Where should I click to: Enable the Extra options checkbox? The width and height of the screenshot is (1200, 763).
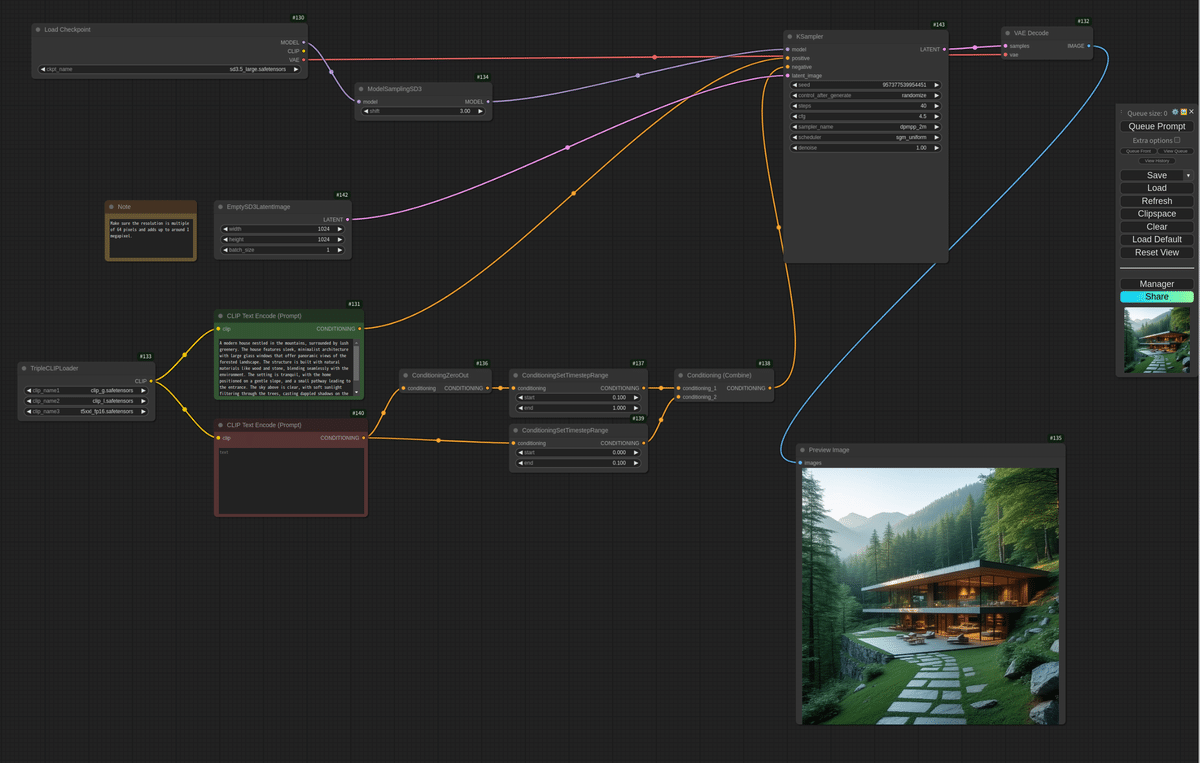(1178, 140)
